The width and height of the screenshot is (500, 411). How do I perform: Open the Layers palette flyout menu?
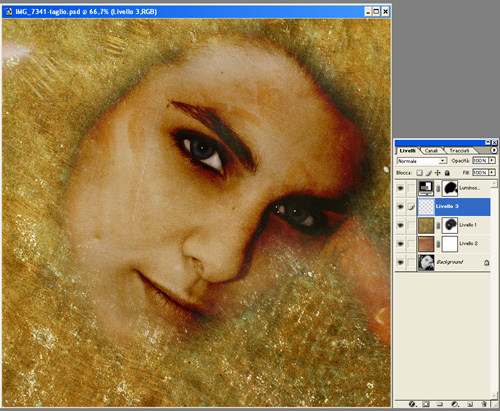(494, 150)
